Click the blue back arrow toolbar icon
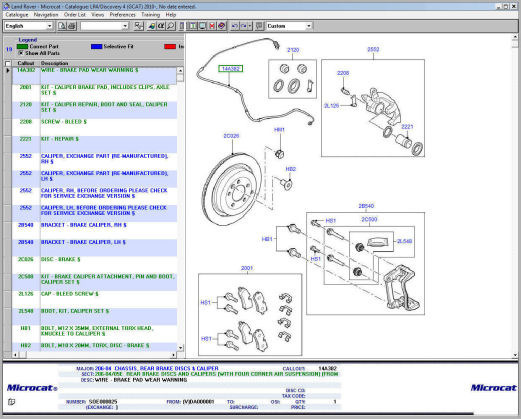 tap(235, 26)
